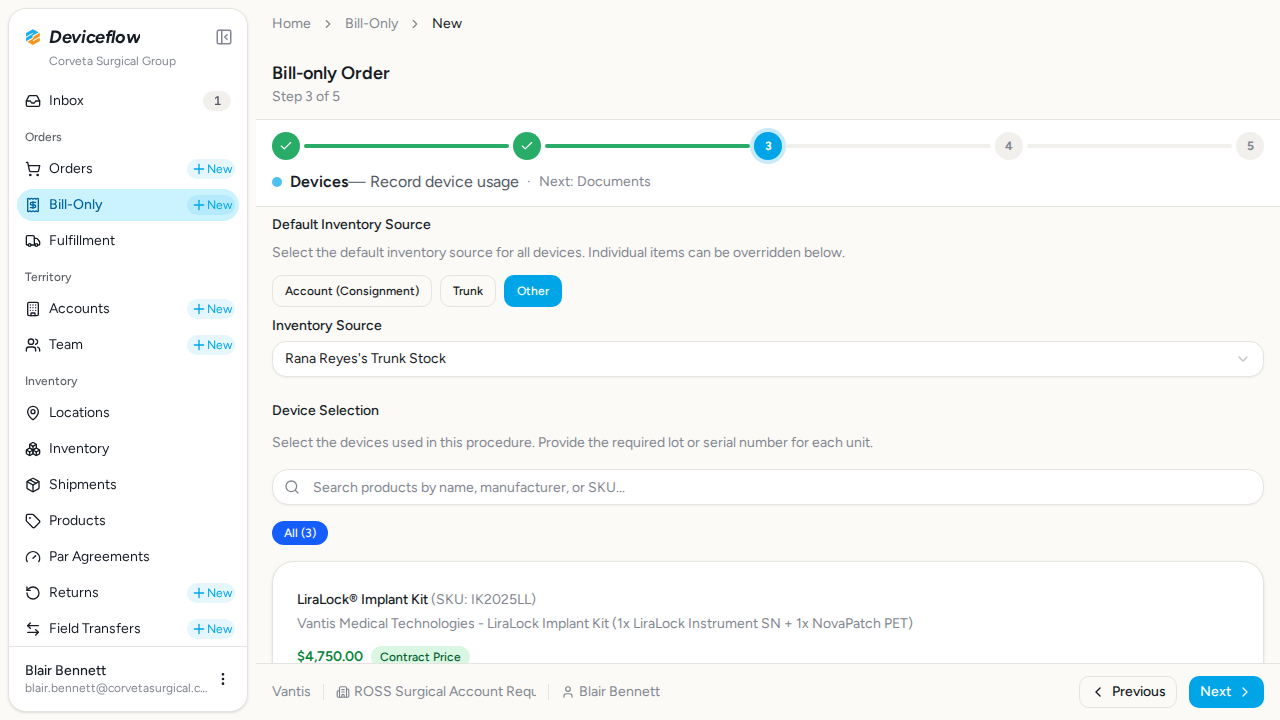This screenshot has width=1280, height=720.
Task: Click the Orders cart icon
Action: [x=33, y=169]
